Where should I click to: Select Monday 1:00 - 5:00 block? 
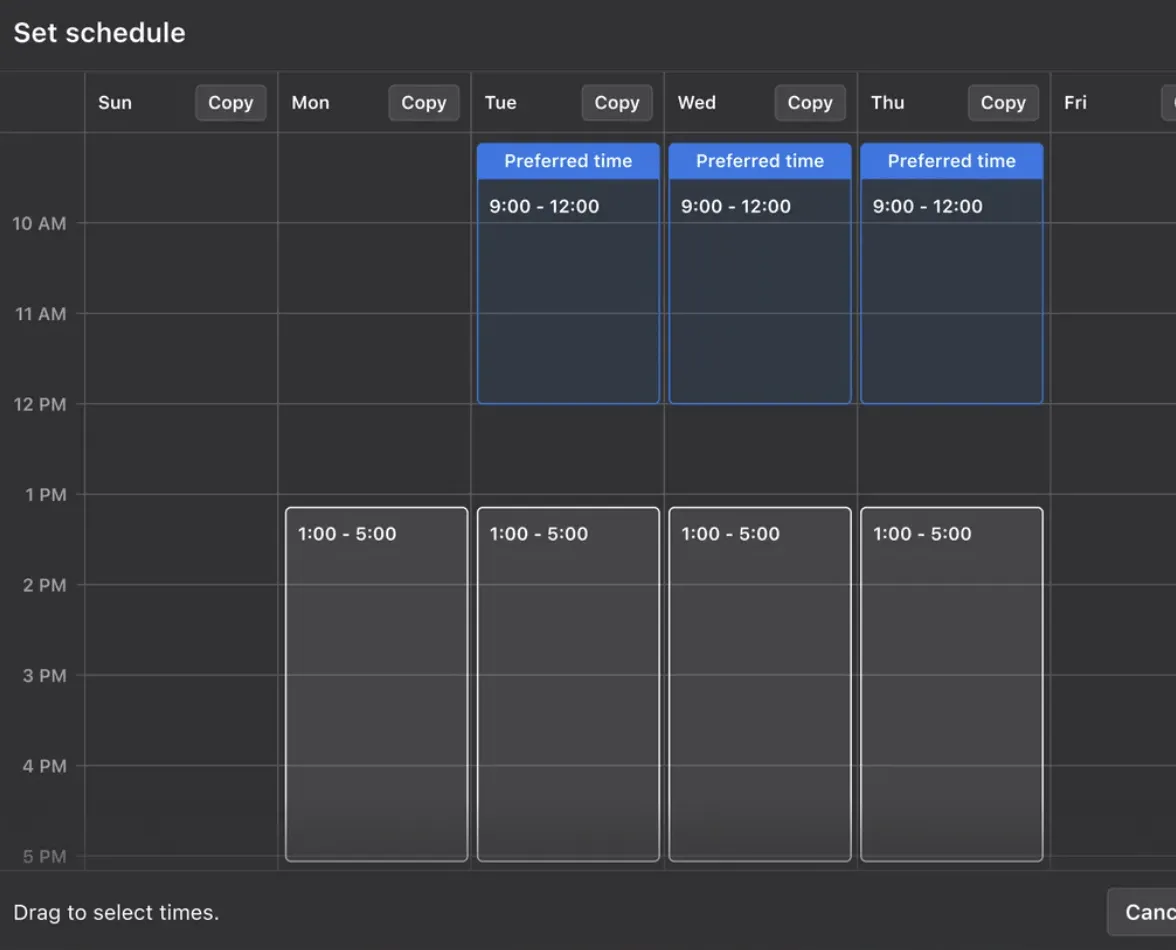tap(376, 684)
